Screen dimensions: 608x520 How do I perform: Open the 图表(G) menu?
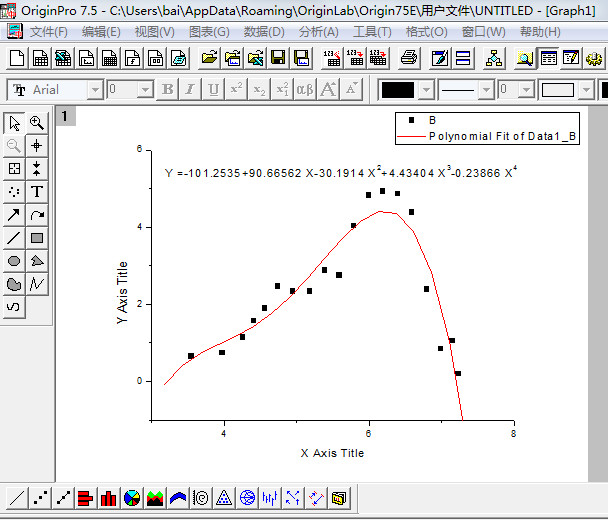pos(209,32)
